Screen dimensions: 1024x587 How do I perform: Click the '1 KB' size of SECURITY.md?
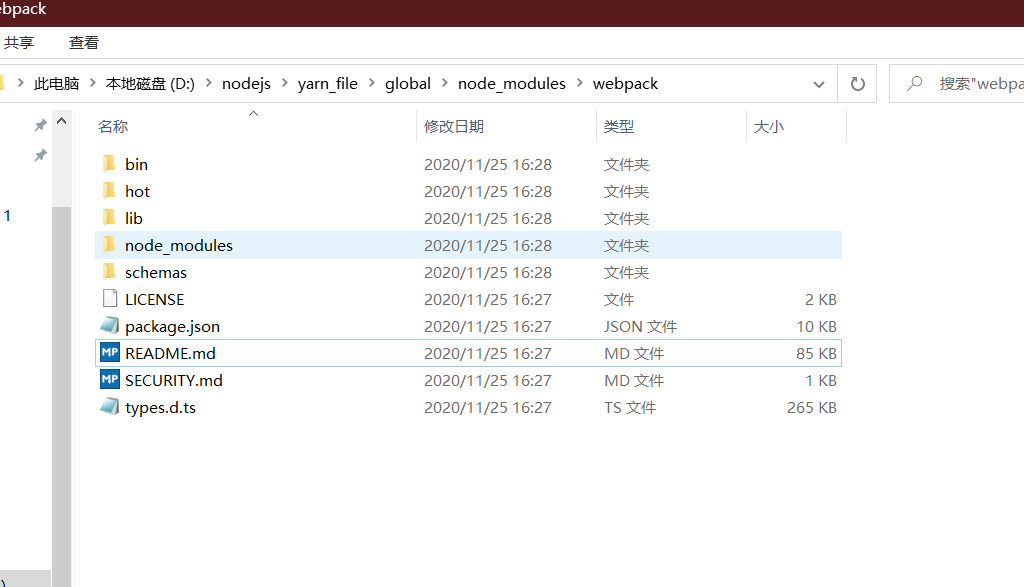click(x=821, y=380)
